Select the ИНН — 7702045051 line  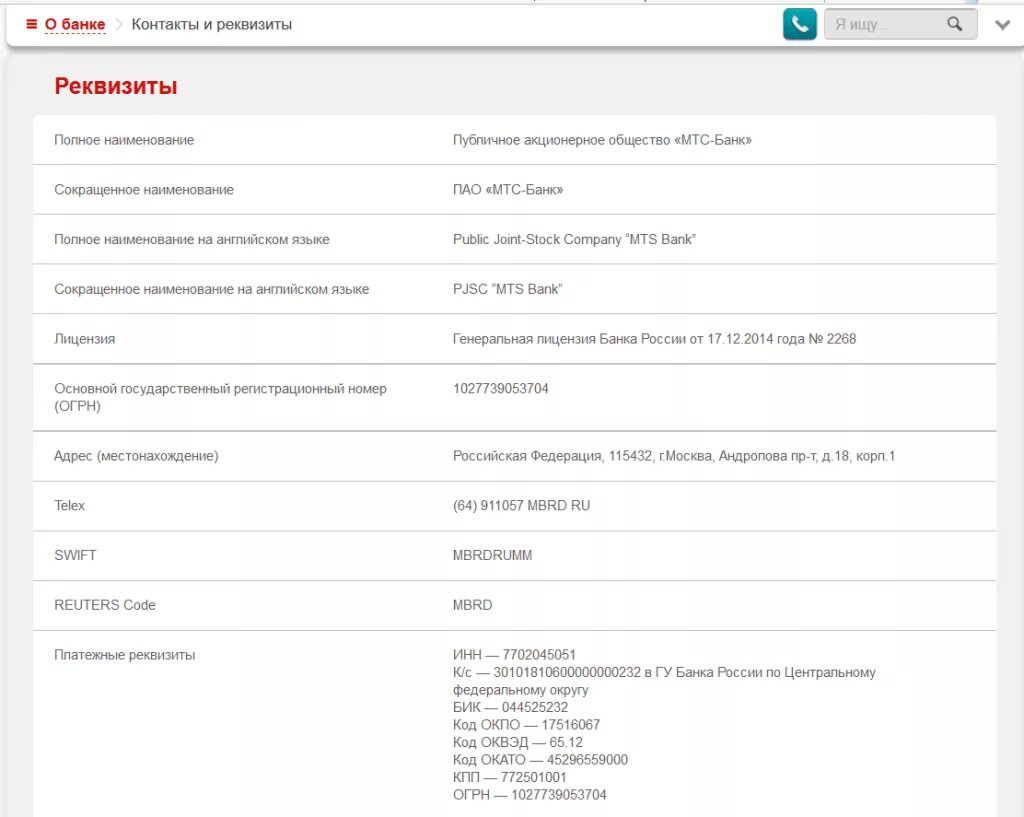coord(514,654)
